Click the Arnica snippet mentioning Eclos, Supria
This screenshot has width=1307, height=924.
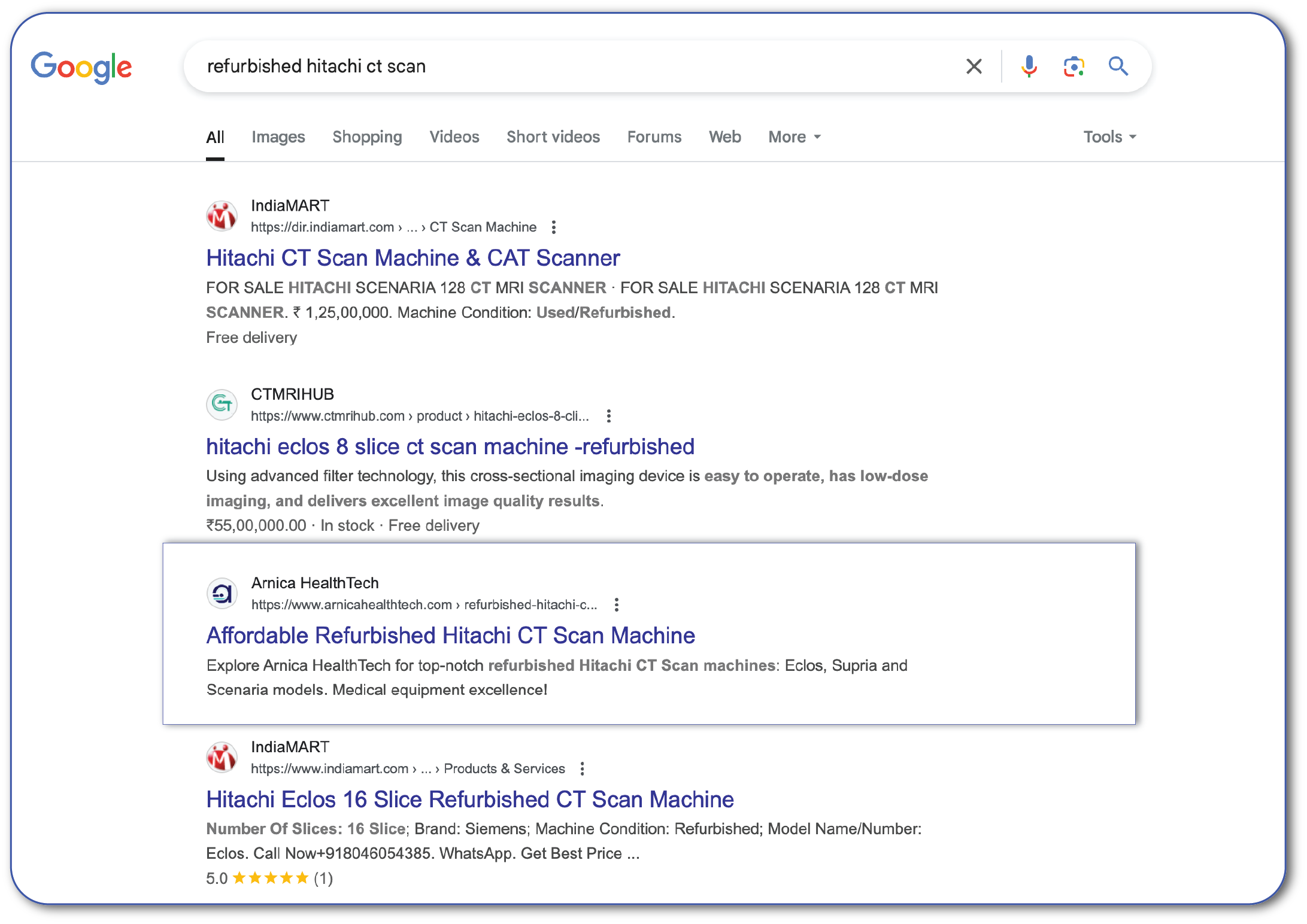click(557, 677)
